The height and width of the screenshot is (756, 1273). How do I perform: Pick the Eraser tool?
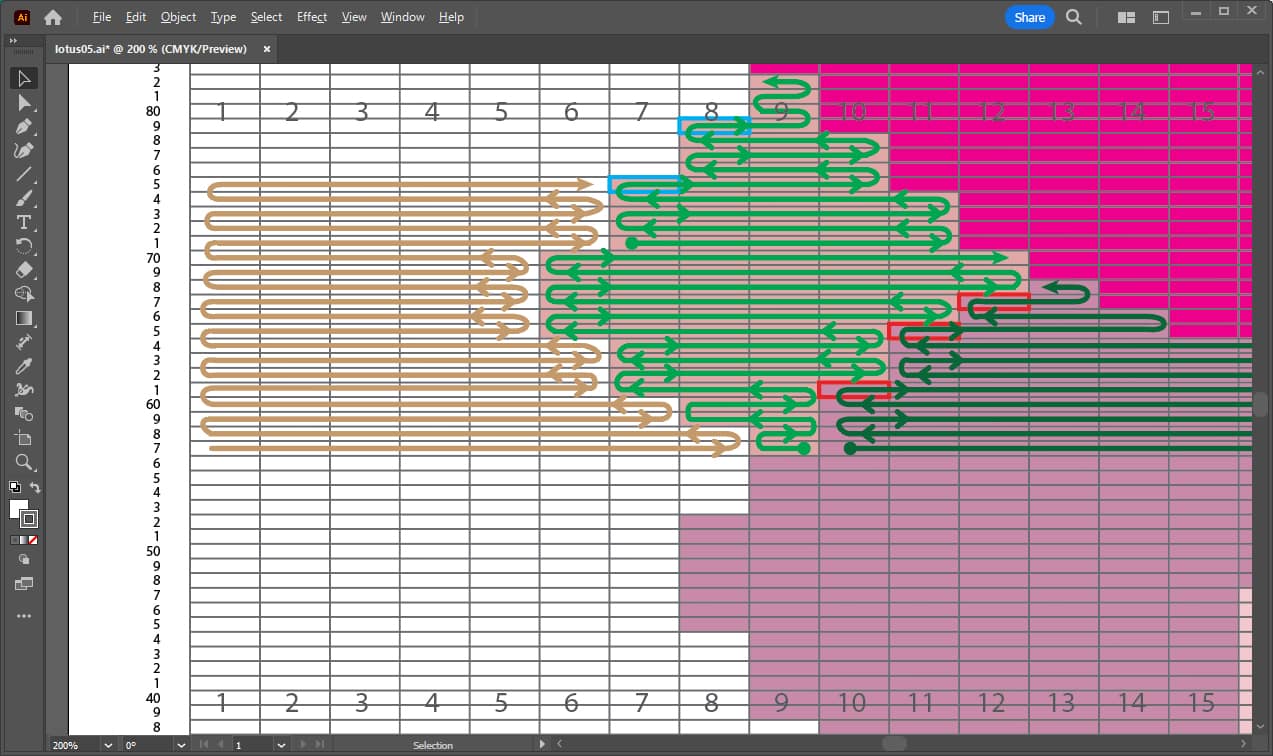[x=24, y=270]
